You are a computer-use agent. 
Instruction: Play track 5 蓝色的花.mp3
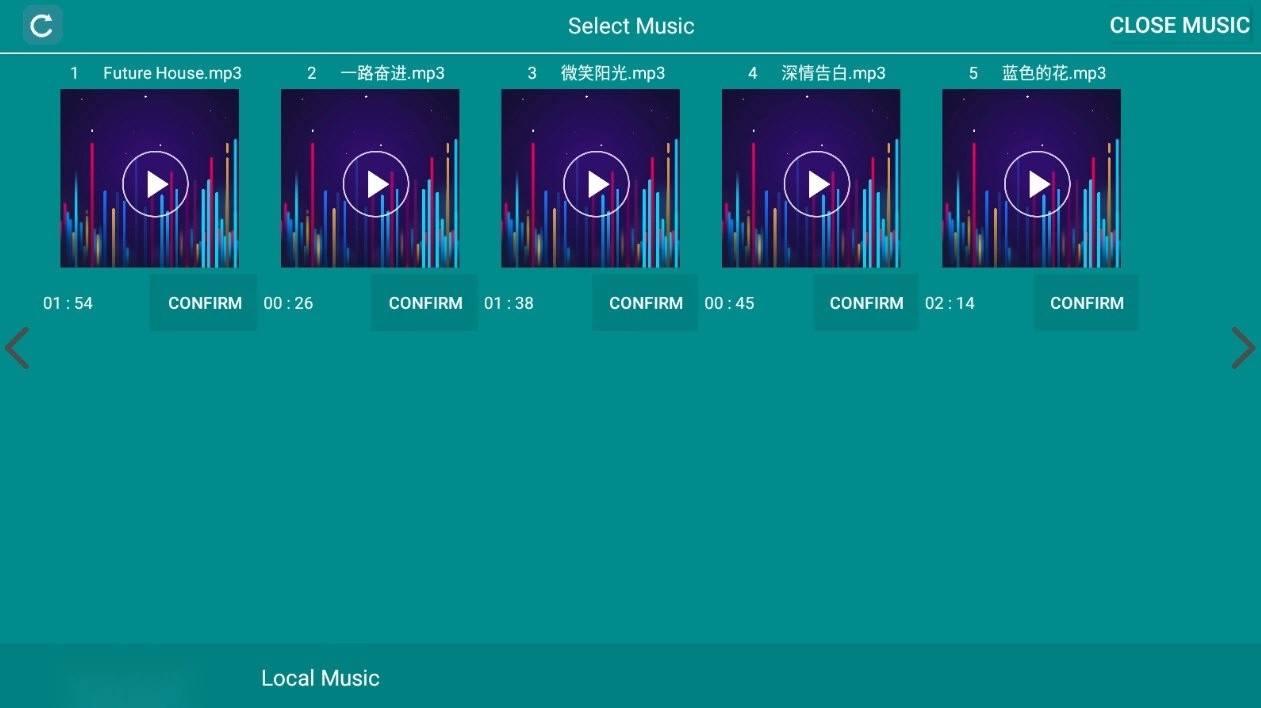tap(1037, 184)
